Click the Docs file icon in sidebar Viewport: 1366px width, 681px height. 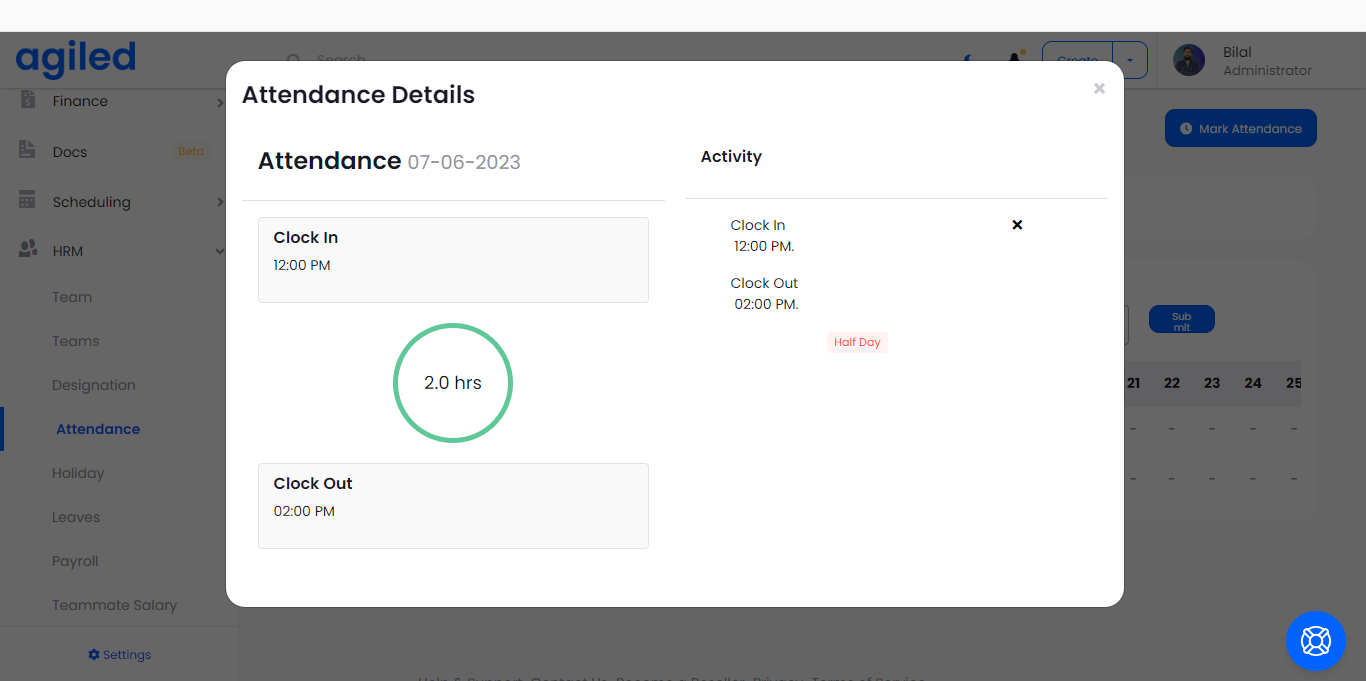(28, 150)
